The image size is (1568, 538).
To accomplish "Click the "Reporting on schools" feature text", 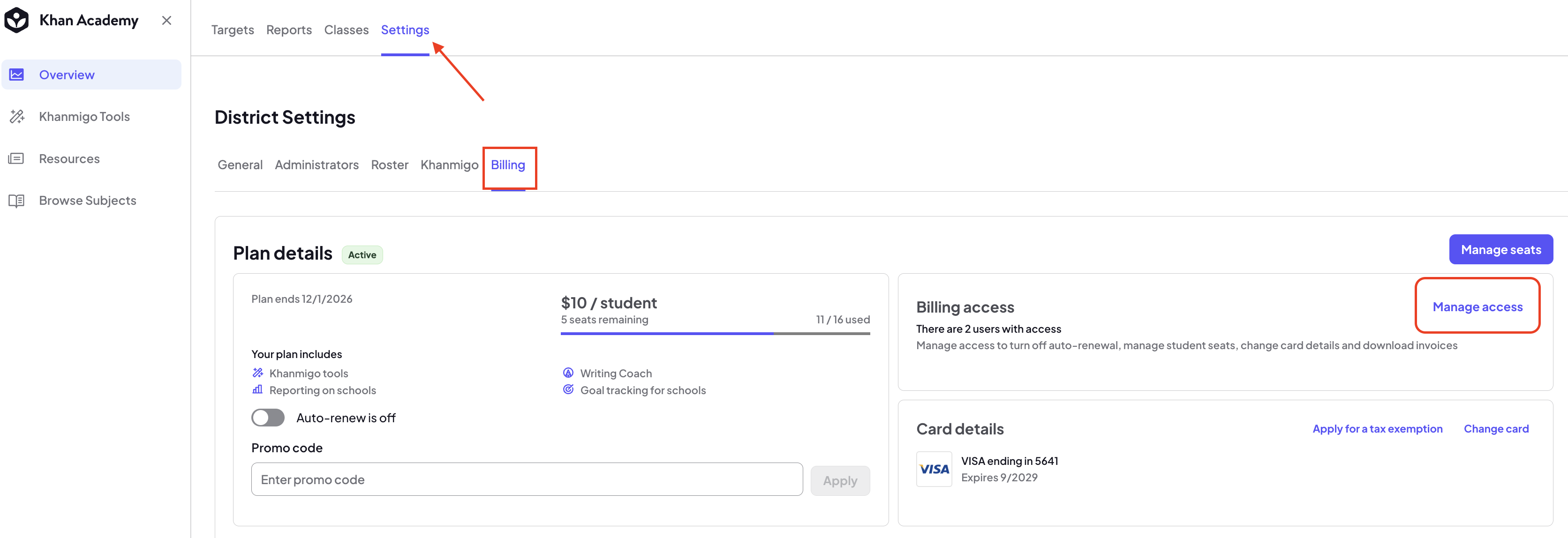I will click(323, 390).
